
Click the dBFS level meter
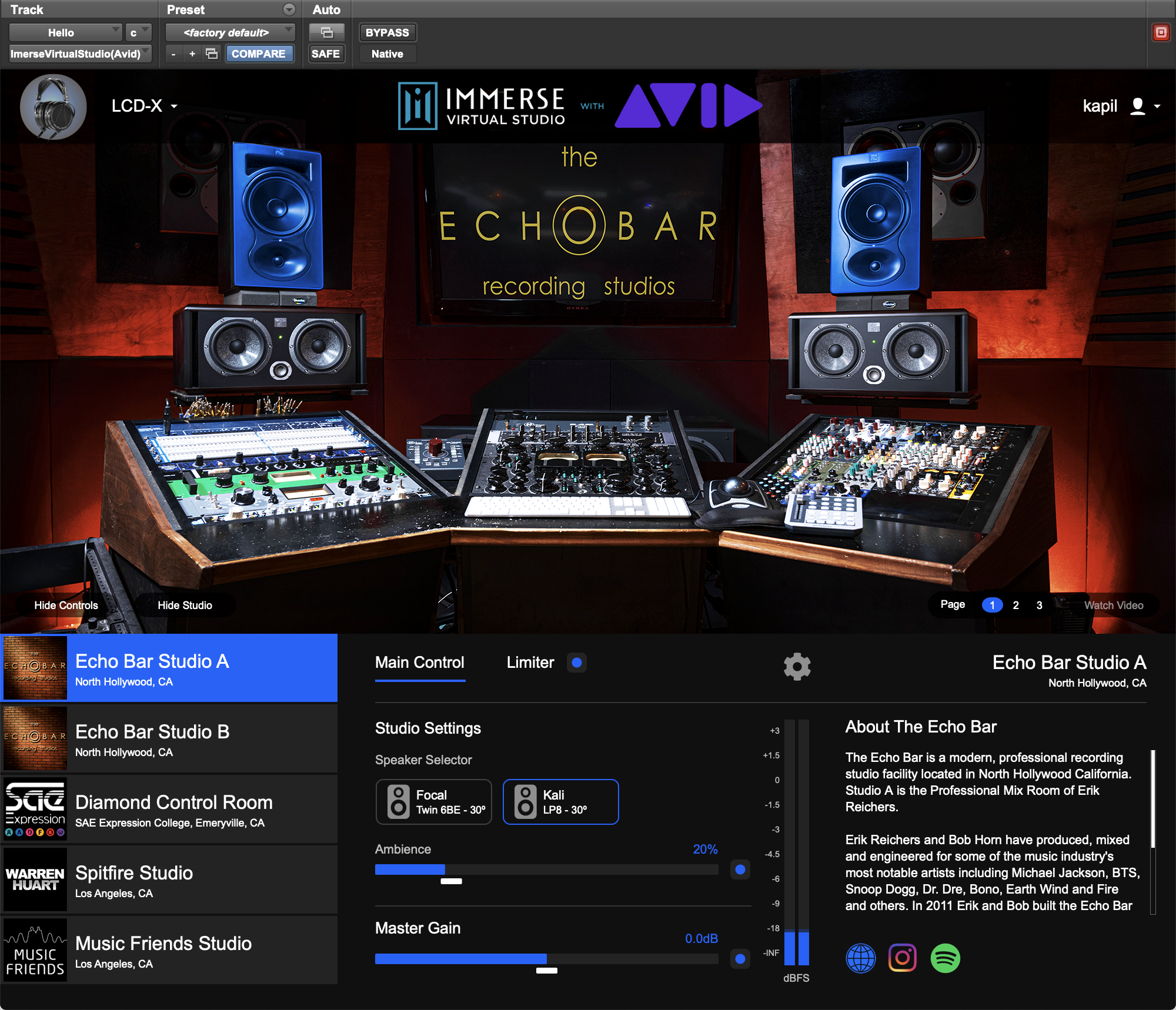point(797,842)
